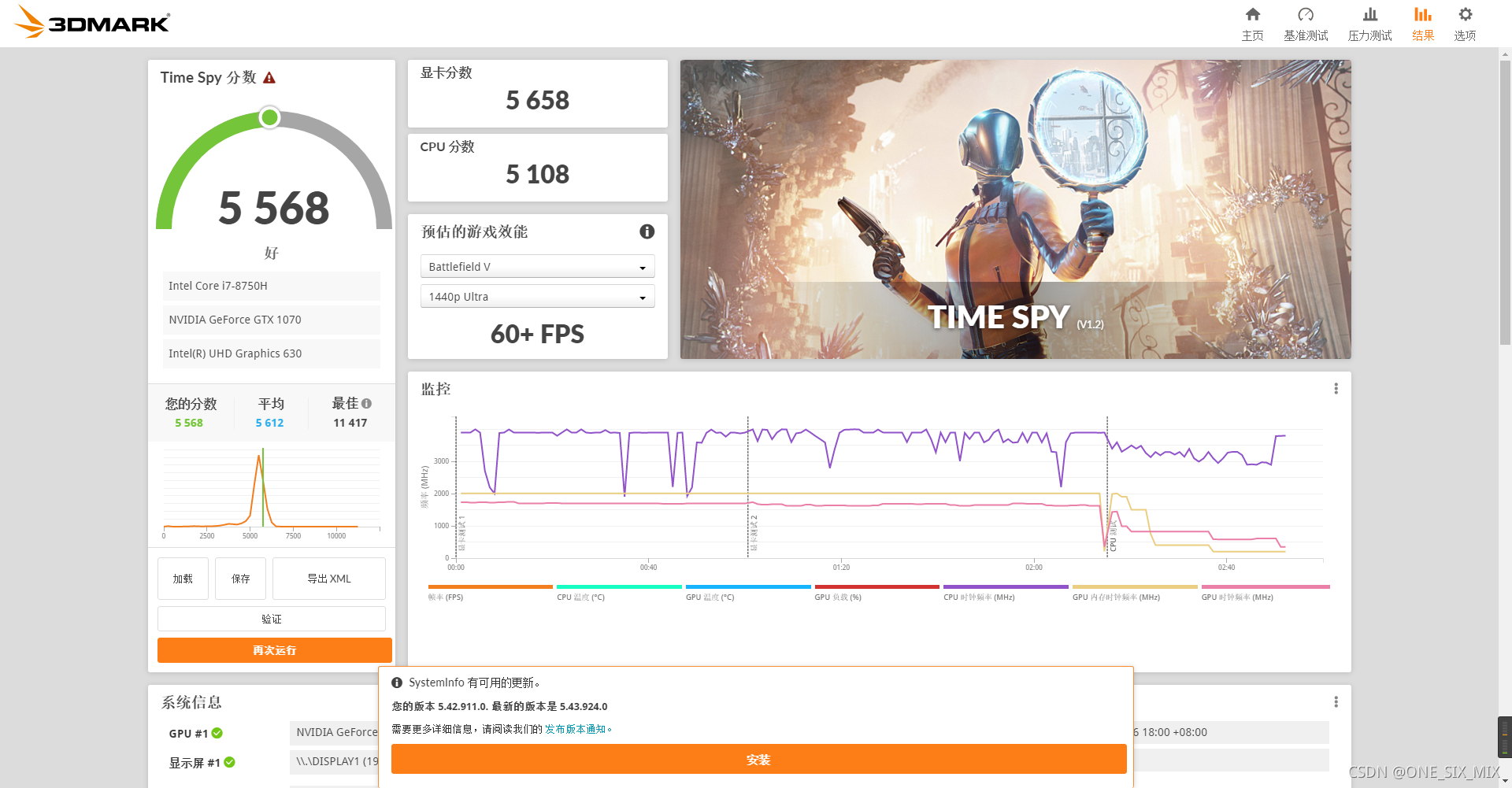
Task: Click the 保存 (Save) button
Action: (x=241, y=579)
